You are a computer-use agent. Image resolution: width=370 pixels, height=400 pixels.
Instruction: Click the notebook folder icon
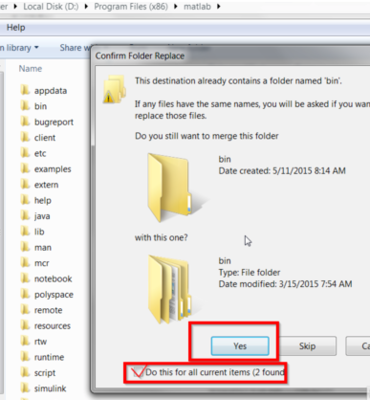[x=25, y=278]
